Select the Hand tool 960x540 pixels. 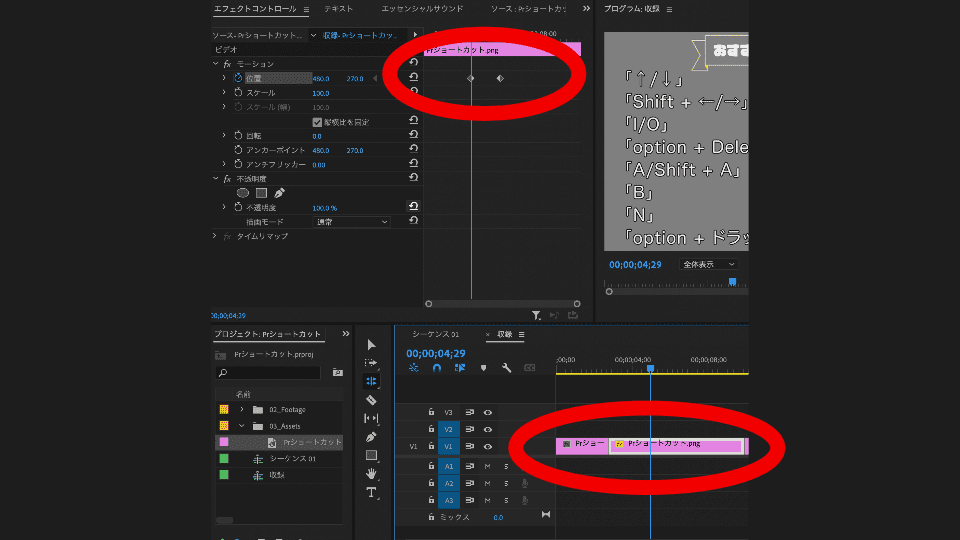pos(371,473)
